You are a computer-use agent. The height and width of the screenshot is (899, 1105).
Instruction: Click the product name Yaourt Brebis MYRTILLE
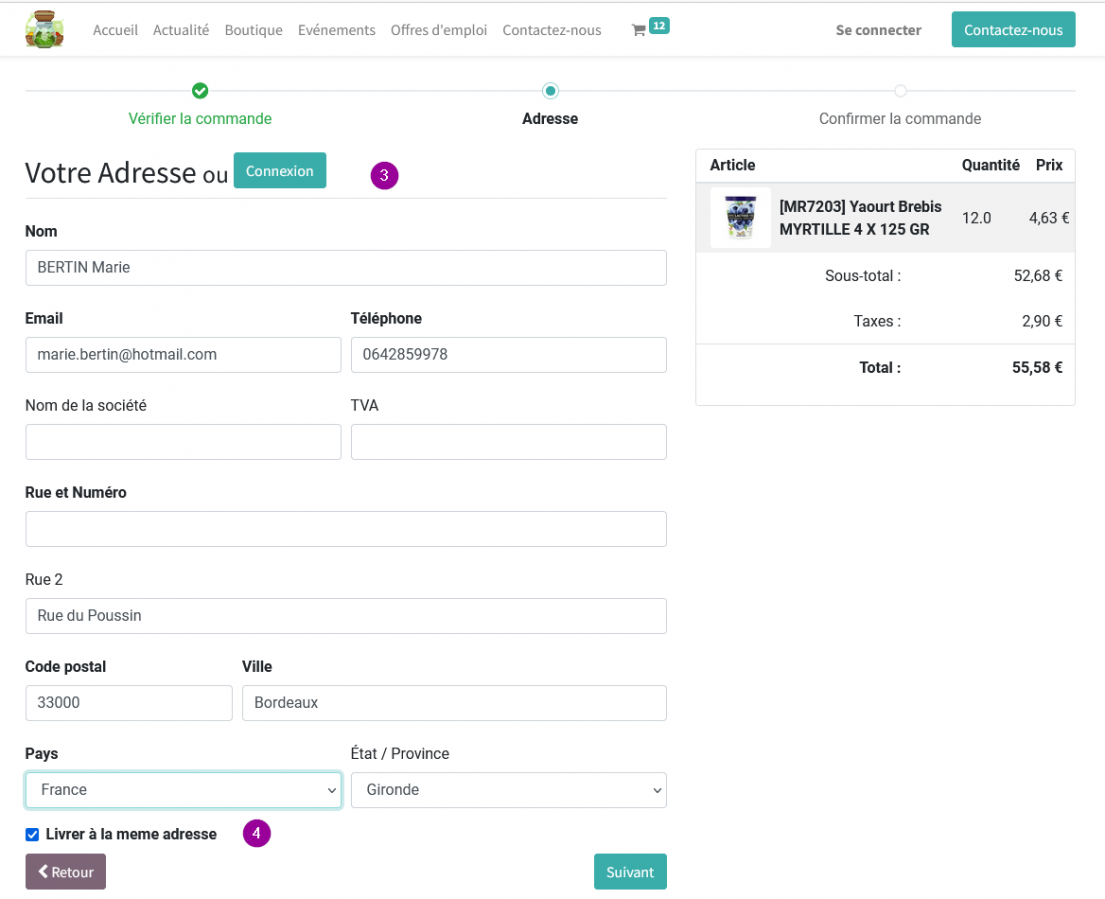860,218
